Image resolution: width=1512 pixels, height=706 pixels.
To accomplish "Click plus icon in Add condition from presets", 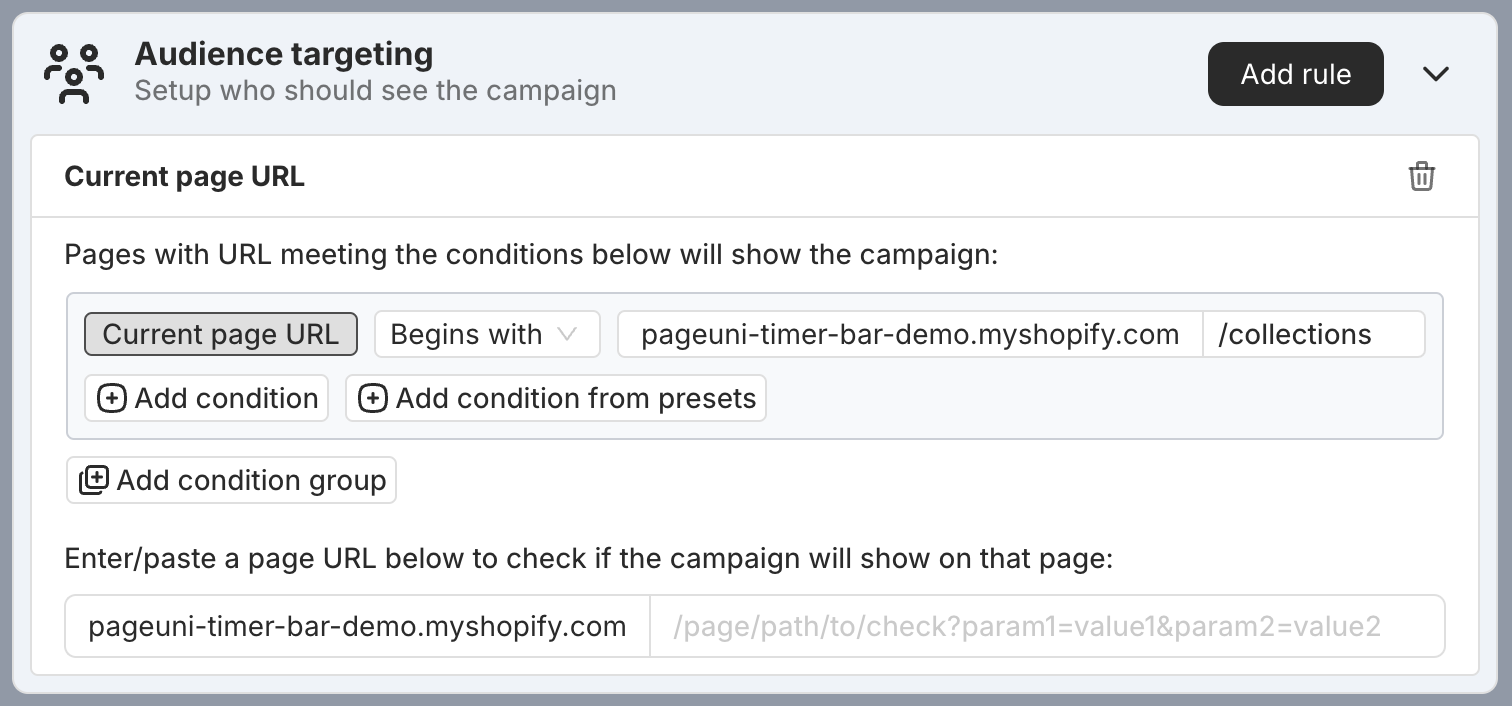I will tap(373, 398).
